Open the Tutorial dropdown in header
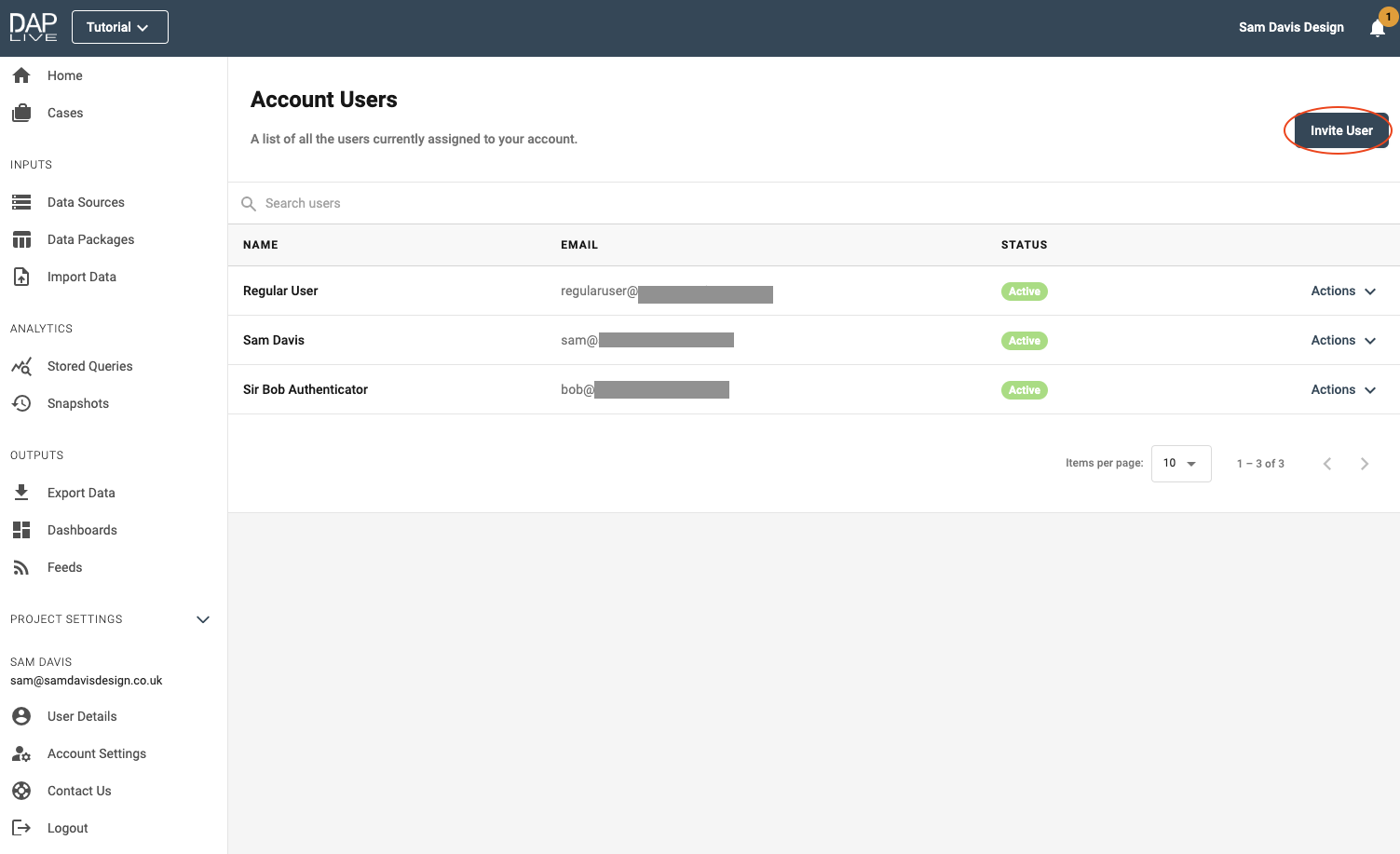Image resolution: width=1400 pixels, height=854 pixels. tap(119, 27)
